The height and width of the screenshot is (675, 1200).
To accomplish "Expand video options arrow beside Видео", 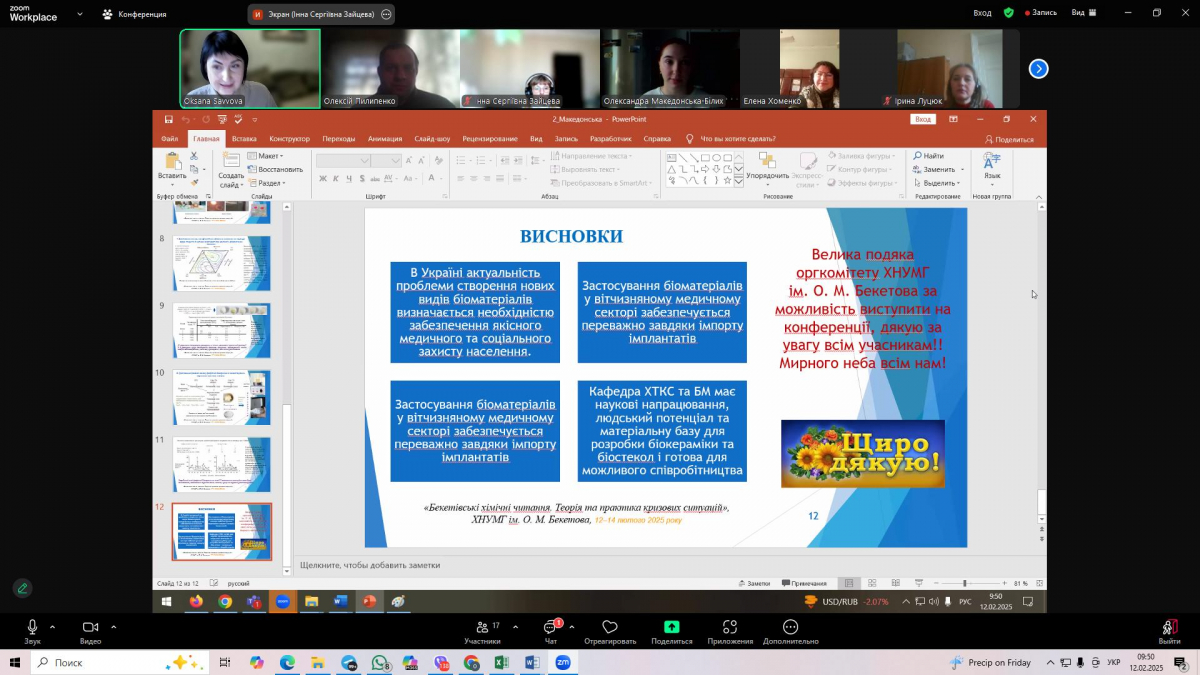I will [x=113, y=627].
